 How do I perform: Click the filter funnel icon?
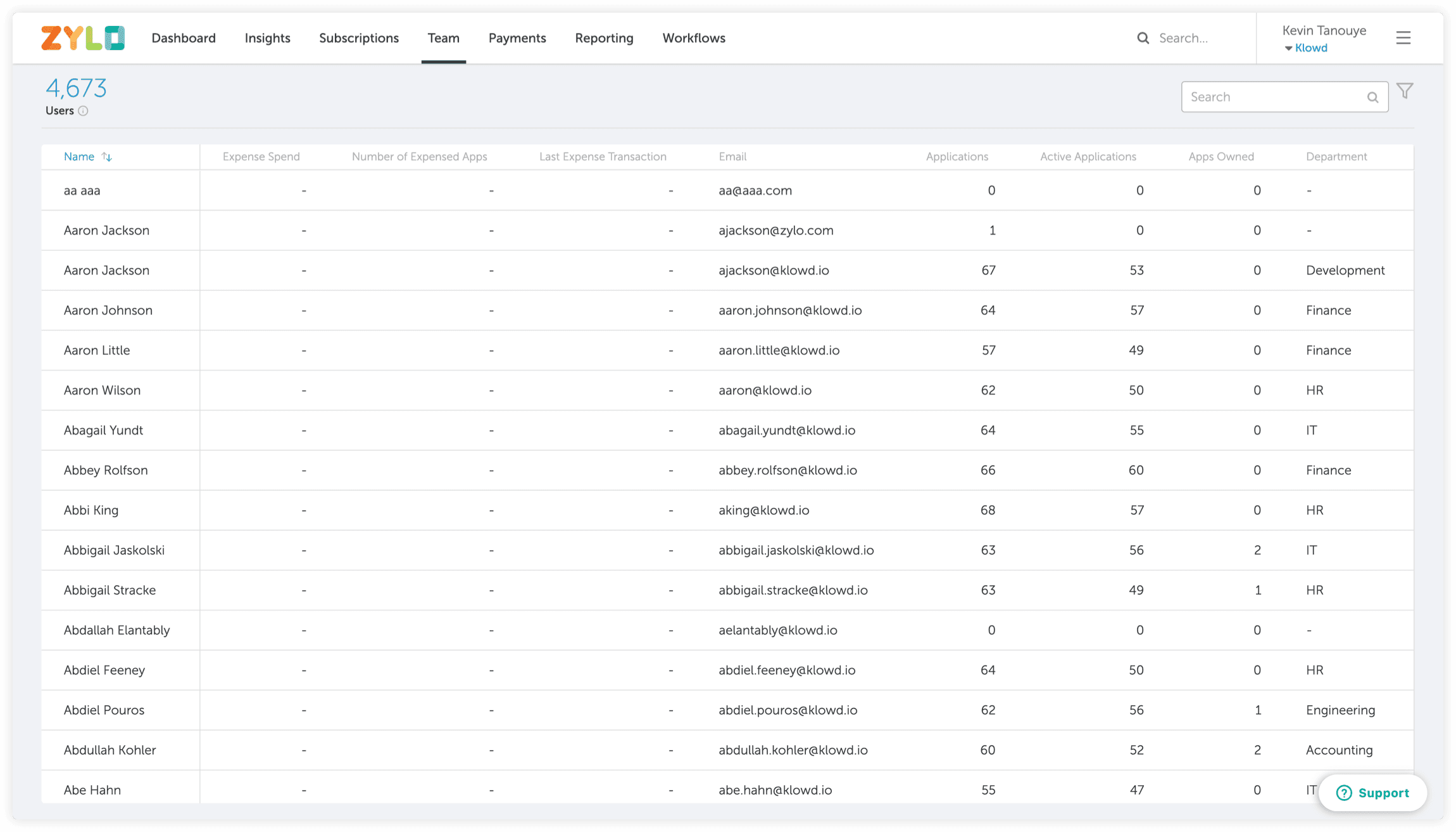coord(1405,91)
